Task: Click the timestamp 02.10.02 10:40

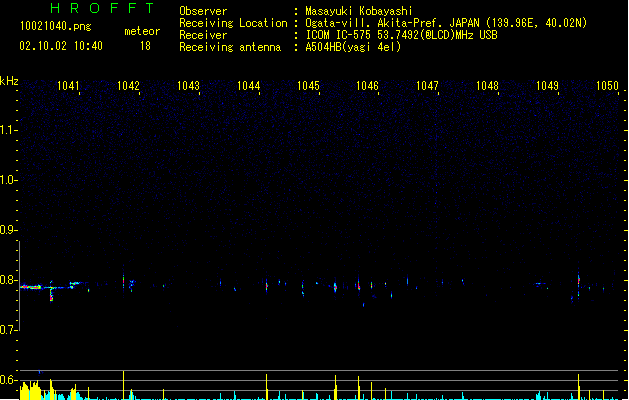Action: [x=61, y=46]
